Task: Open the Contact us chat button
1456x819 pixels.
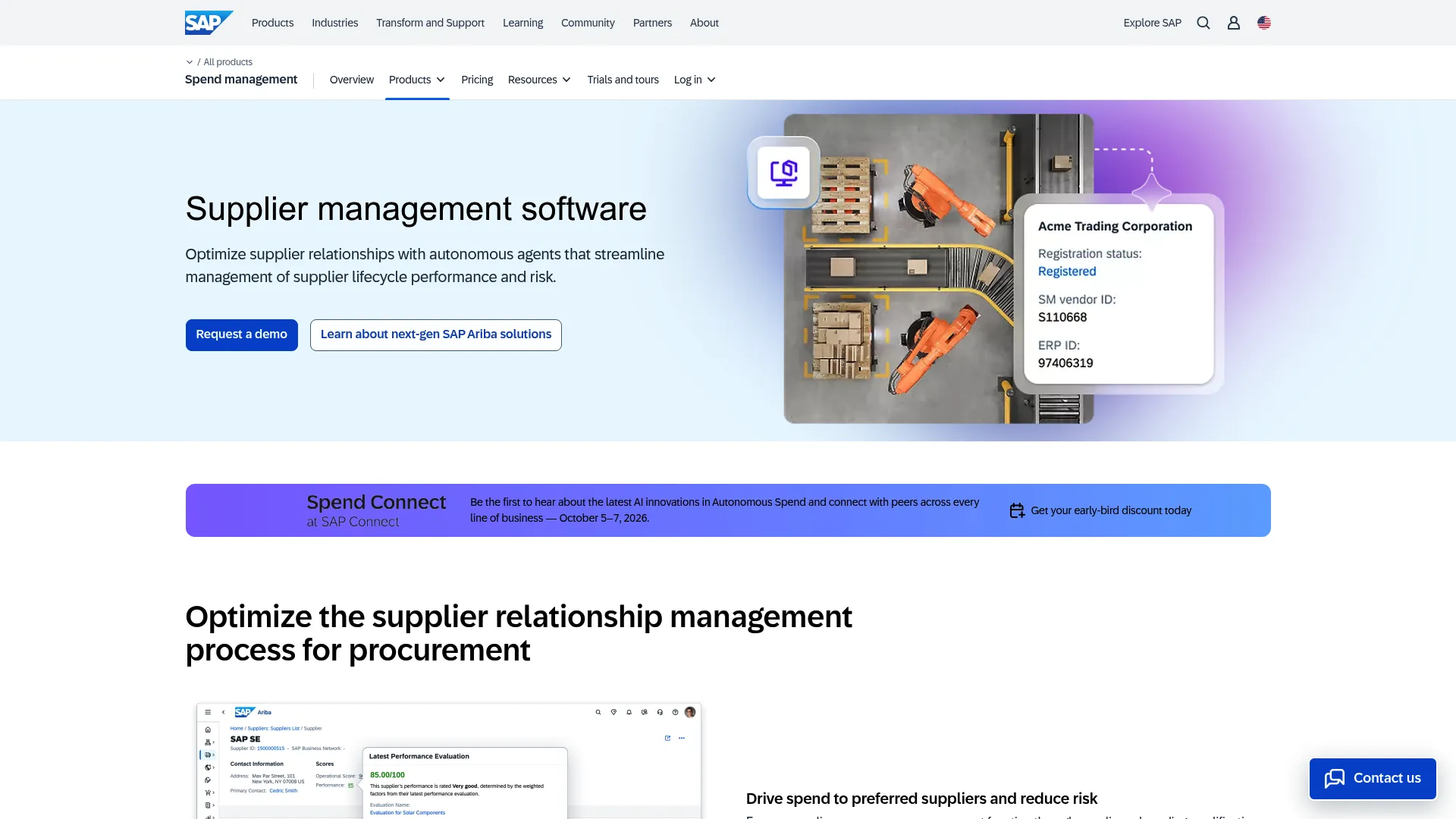Action: pyautogui.click(x=1373, y=779)
